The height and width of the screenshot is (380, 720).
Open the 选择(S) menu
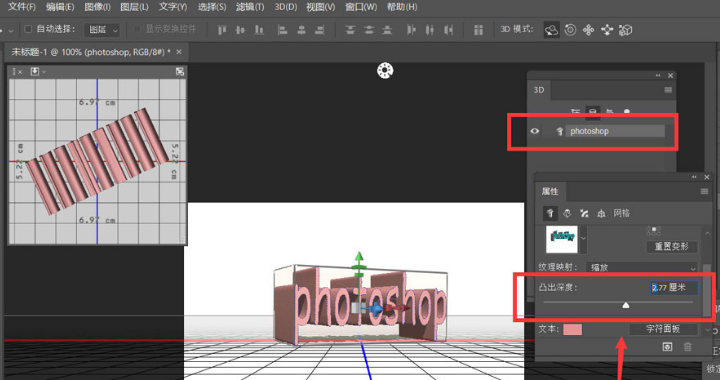212,7
